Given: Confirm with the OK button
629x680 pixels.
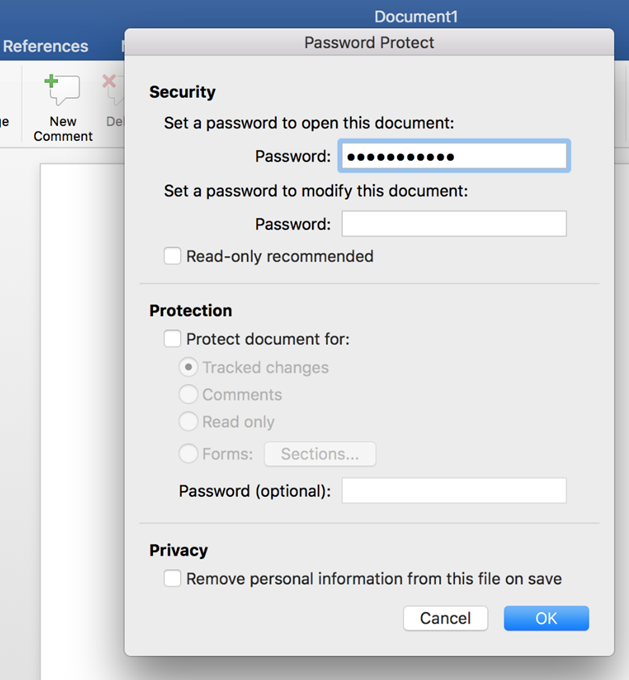Looking at the screenshot, I should (546, 618).
